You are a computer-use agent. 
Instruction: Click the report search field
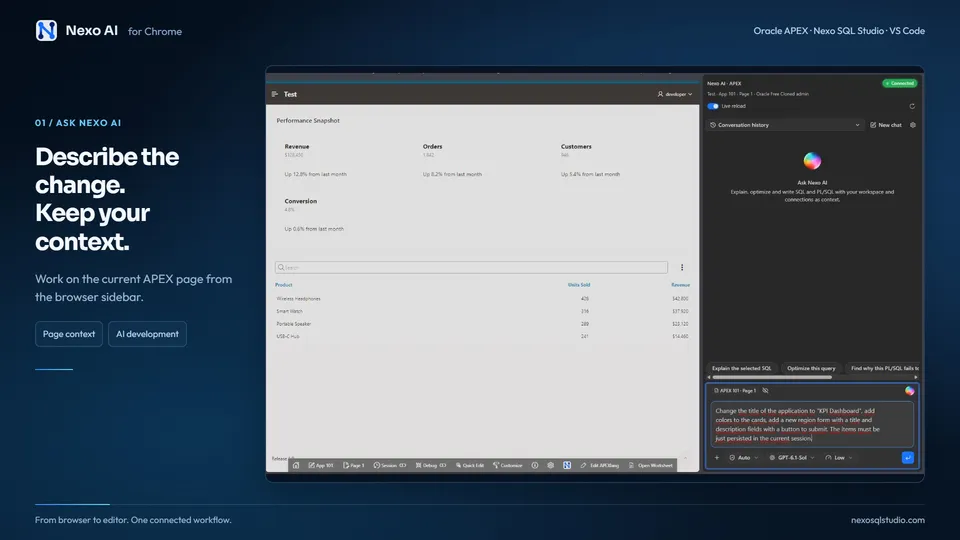click(471, 268)
